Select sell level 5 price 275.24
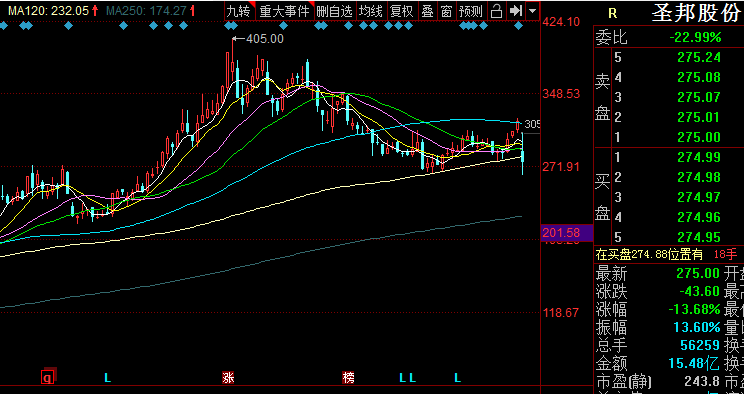The height and width of the screenshot is (394, 744). [x=698, y=57]
